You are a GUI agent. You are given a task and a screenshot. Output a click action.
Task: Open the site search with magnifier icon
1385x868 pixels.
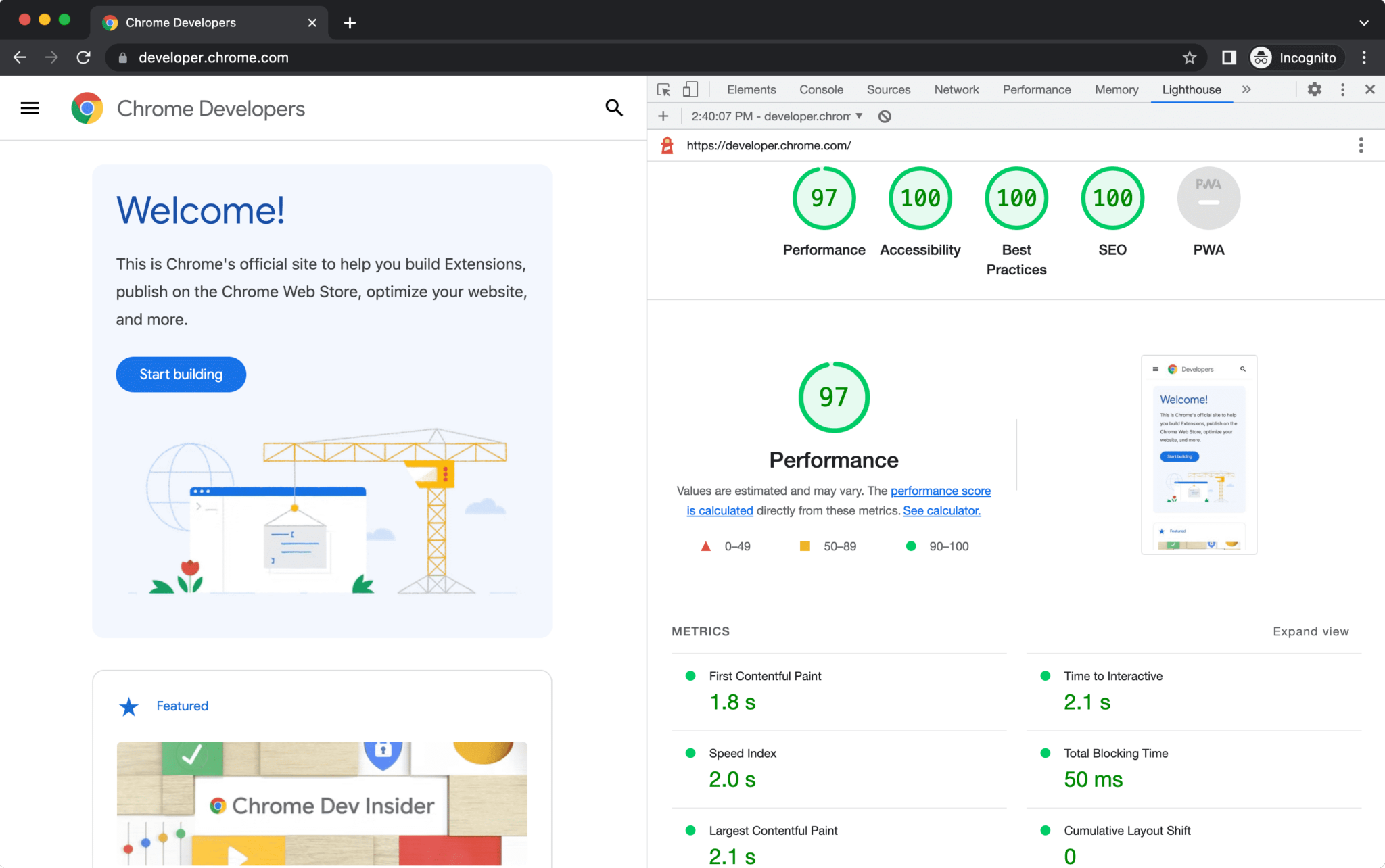point(613,107)
